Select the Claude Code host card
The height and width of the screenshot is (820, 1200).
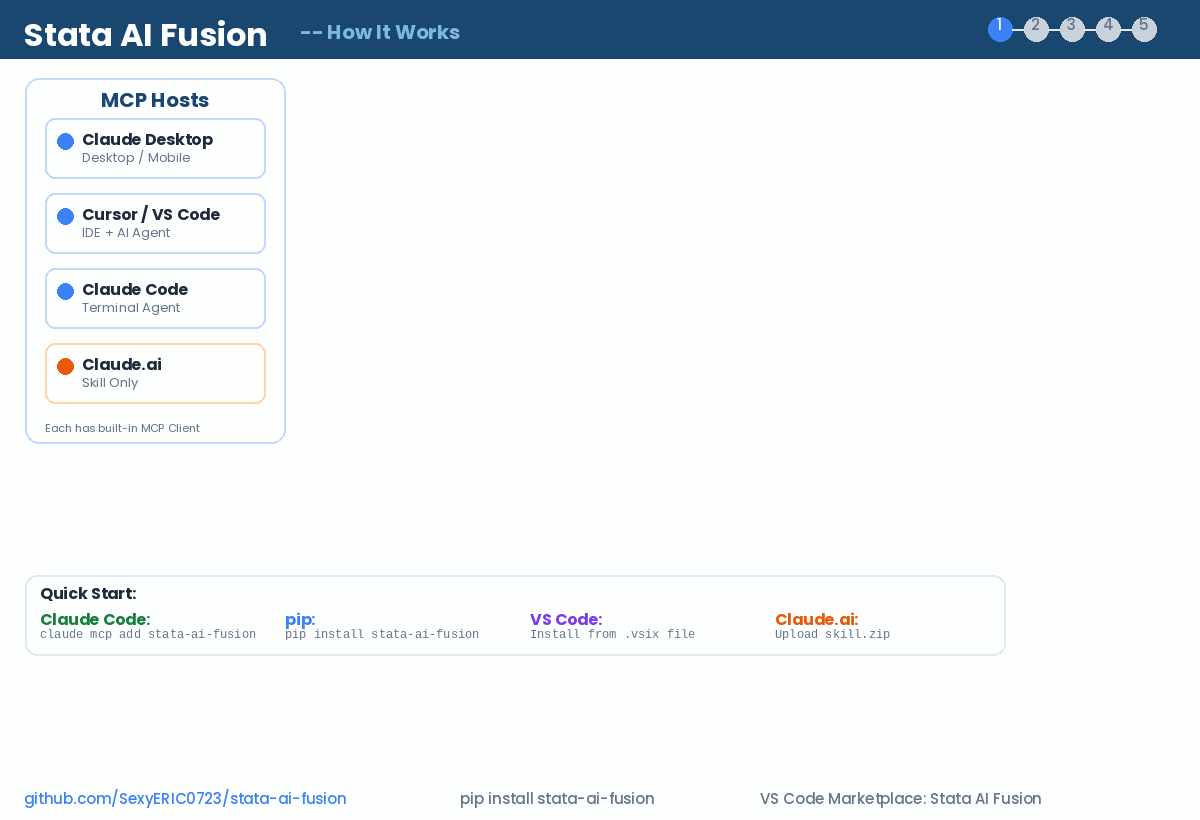(x=155, y=298)
